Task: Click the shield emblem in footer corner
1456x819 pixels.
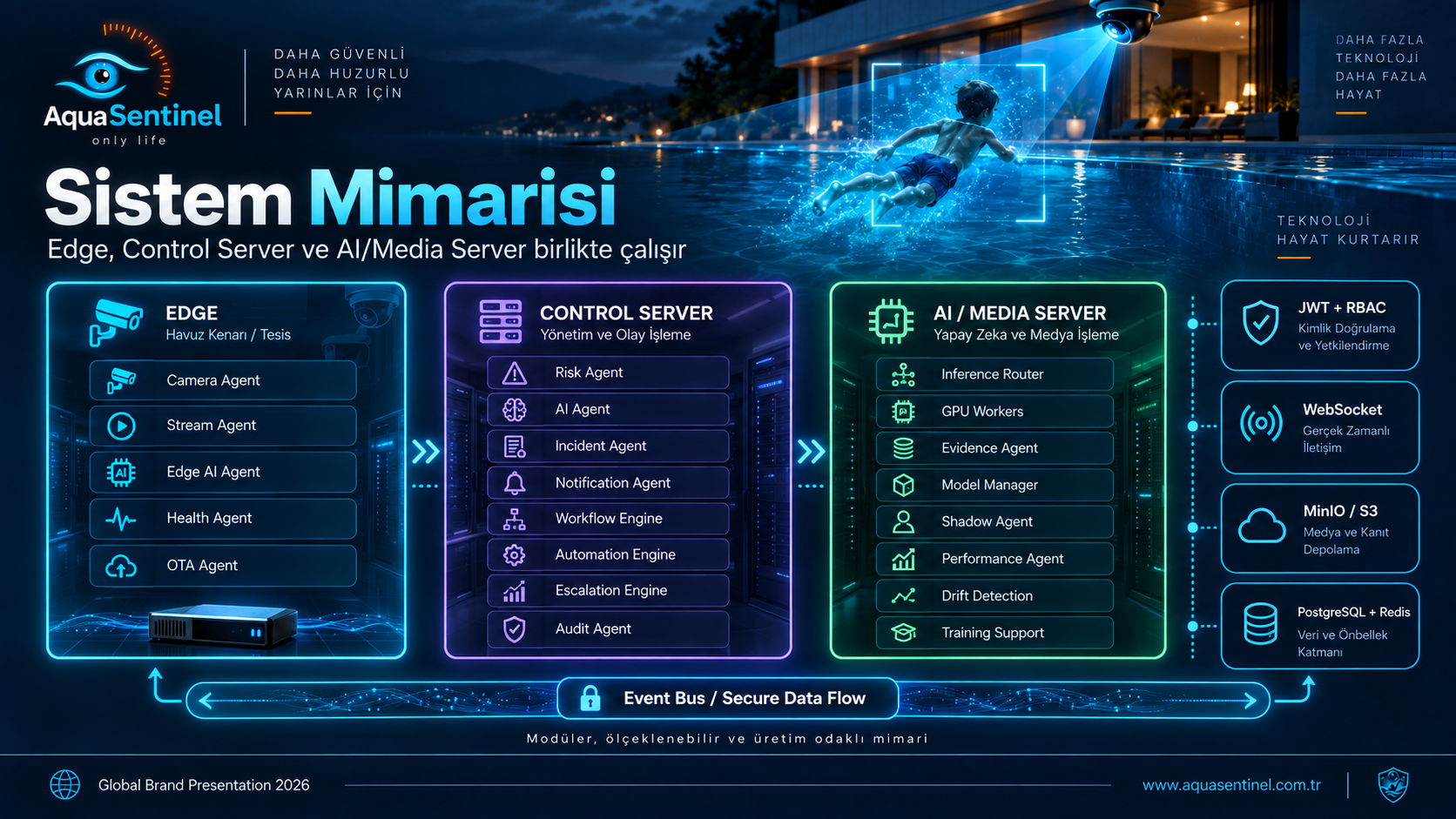Action: 1393,785
